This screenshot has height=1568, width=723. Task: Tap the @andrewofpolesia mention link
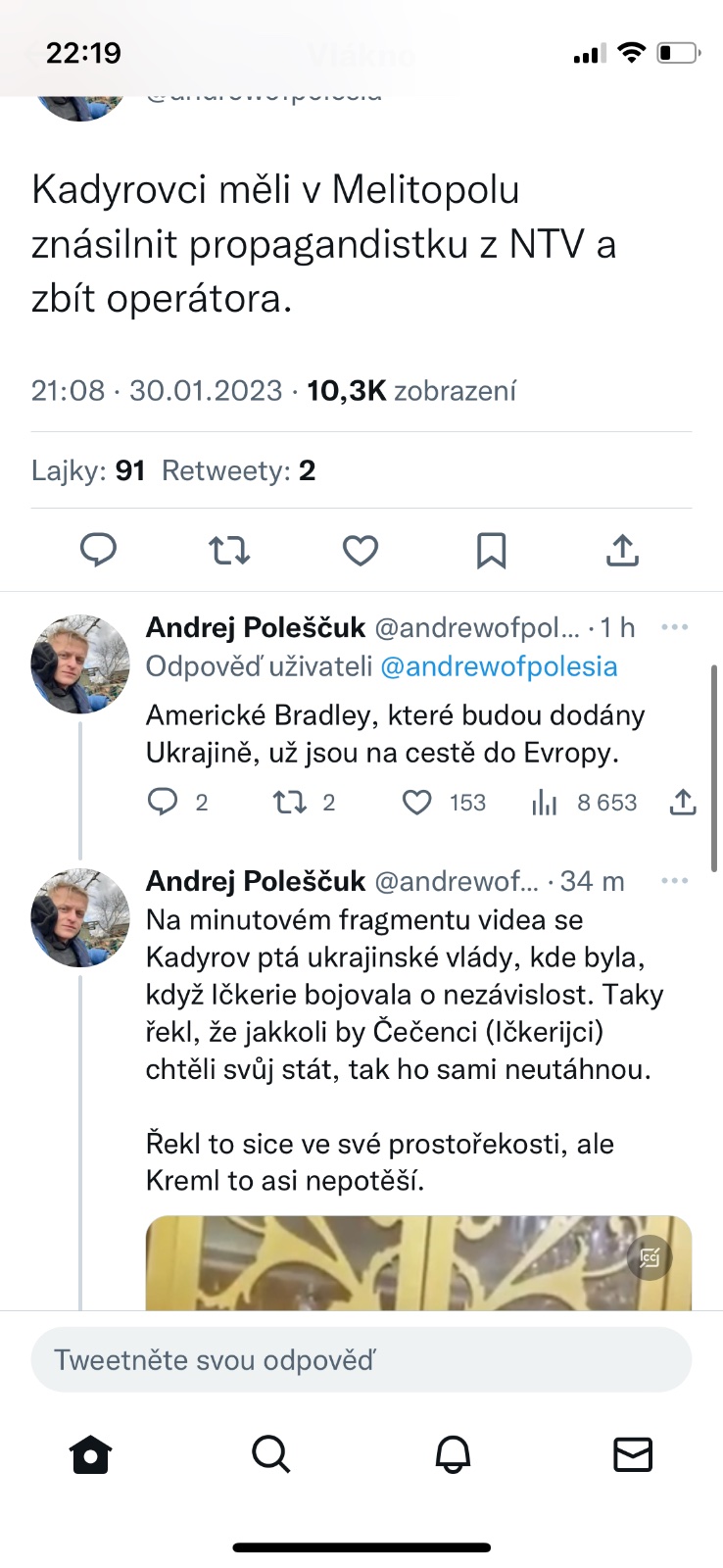[499, 666]
